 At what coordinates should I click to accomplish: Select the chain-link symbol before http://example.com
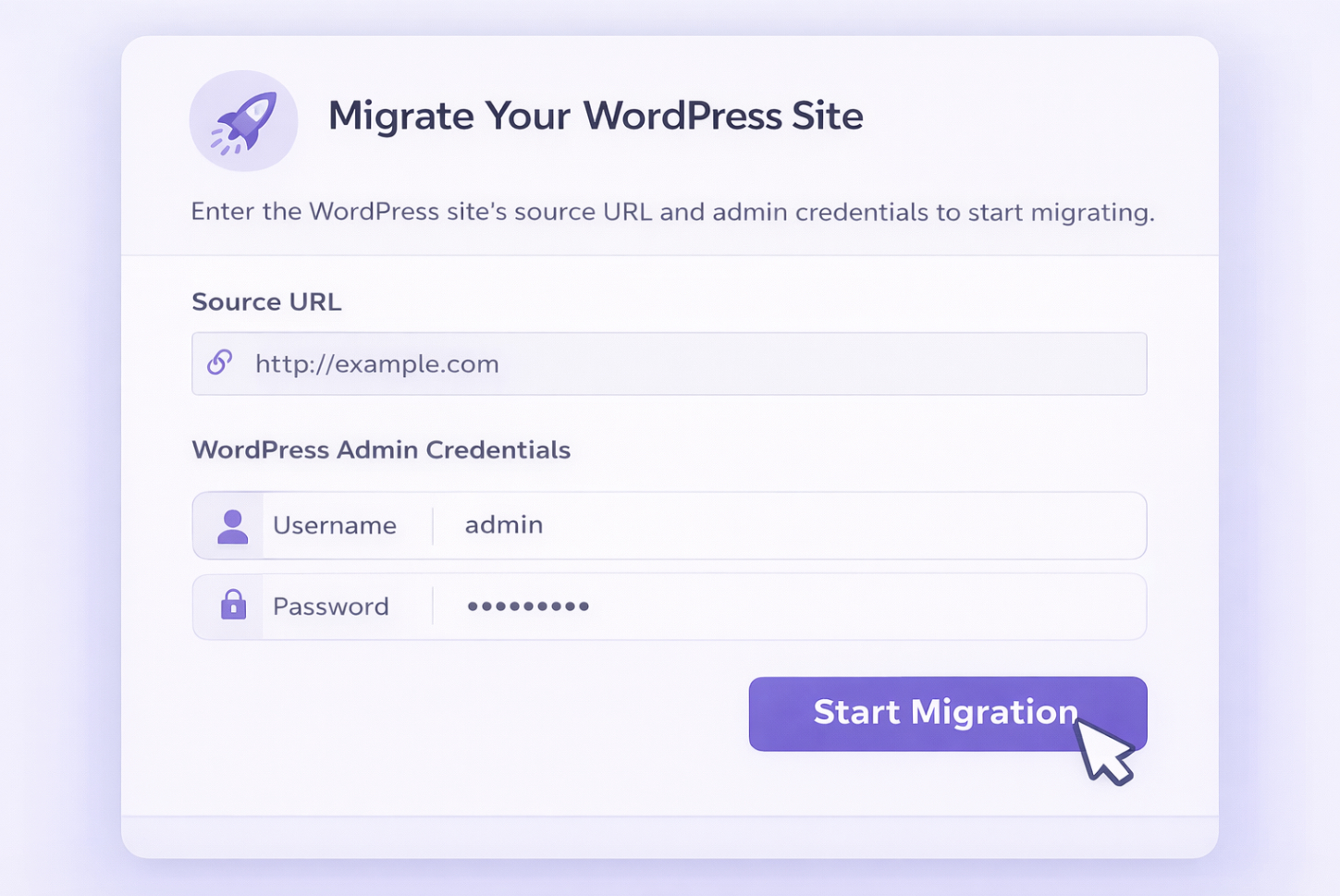[220, 362]
